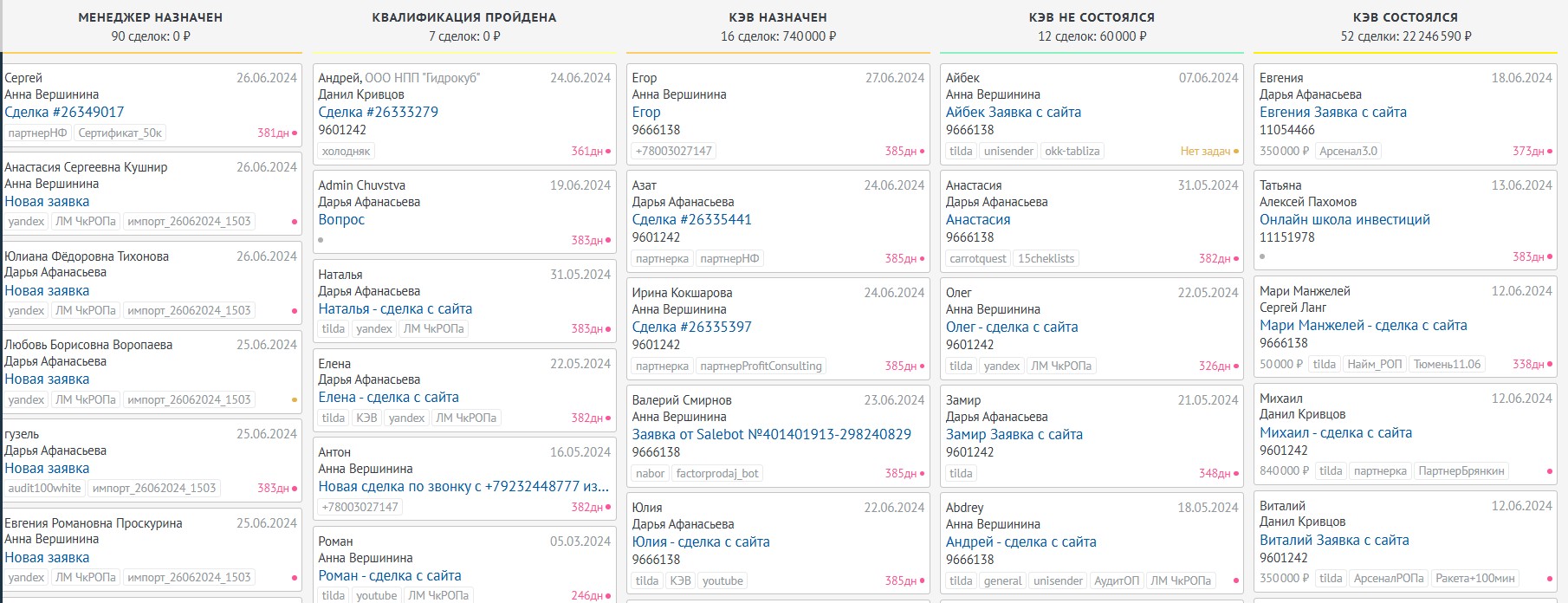Click the "холодняк" tag

tap(346, 151)
